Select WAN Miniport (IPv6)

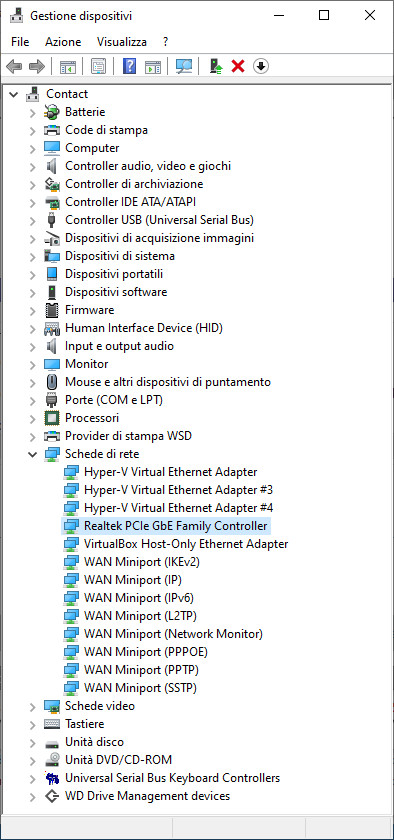pos(138,598)
